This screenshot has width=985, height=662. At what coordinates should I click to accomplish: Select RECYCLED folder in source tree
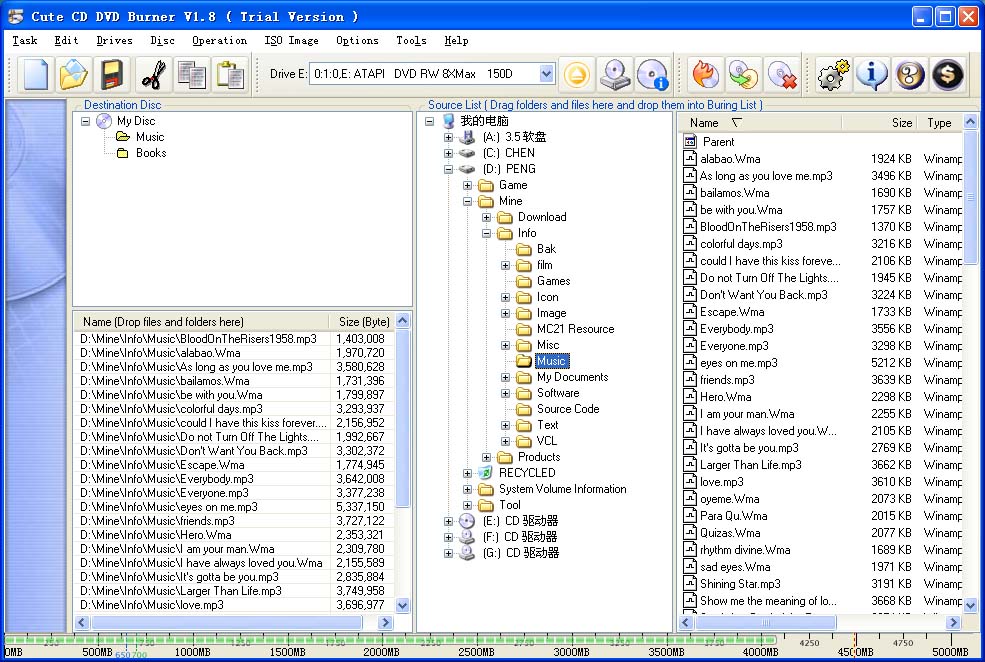[x=527, y=473]
